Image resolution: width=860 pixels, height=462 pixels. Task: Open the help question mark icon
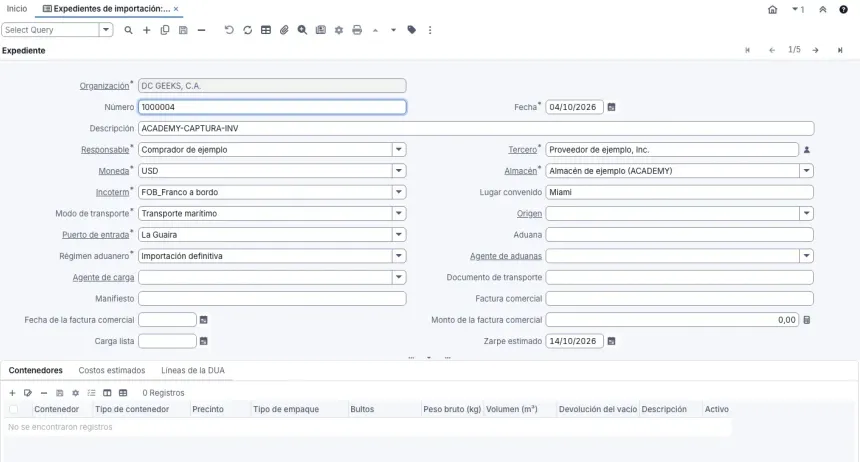[x=844, y=9]
